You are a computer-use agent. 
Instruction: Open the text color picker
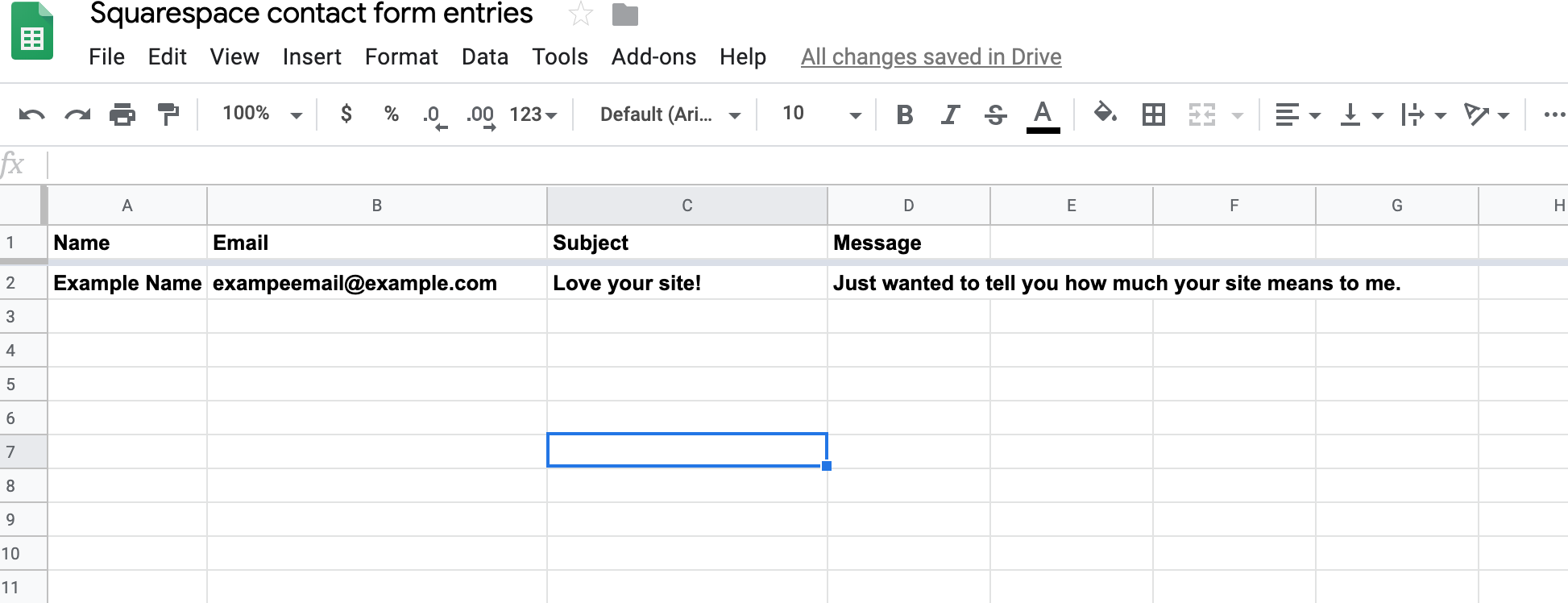point(1043,116)
